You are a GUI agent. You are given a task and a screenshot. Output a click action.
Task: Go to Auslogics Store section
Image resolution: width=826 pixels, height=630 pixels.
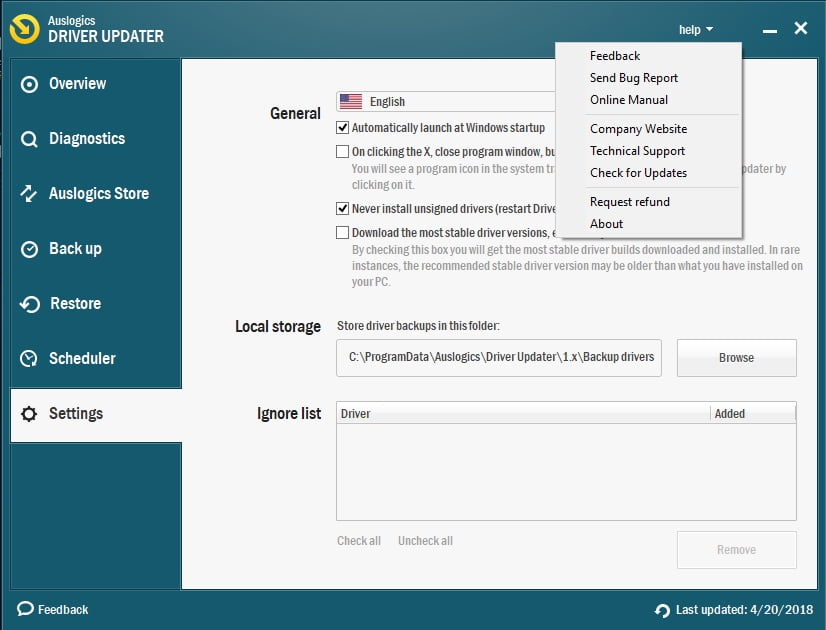click(96, 193)
